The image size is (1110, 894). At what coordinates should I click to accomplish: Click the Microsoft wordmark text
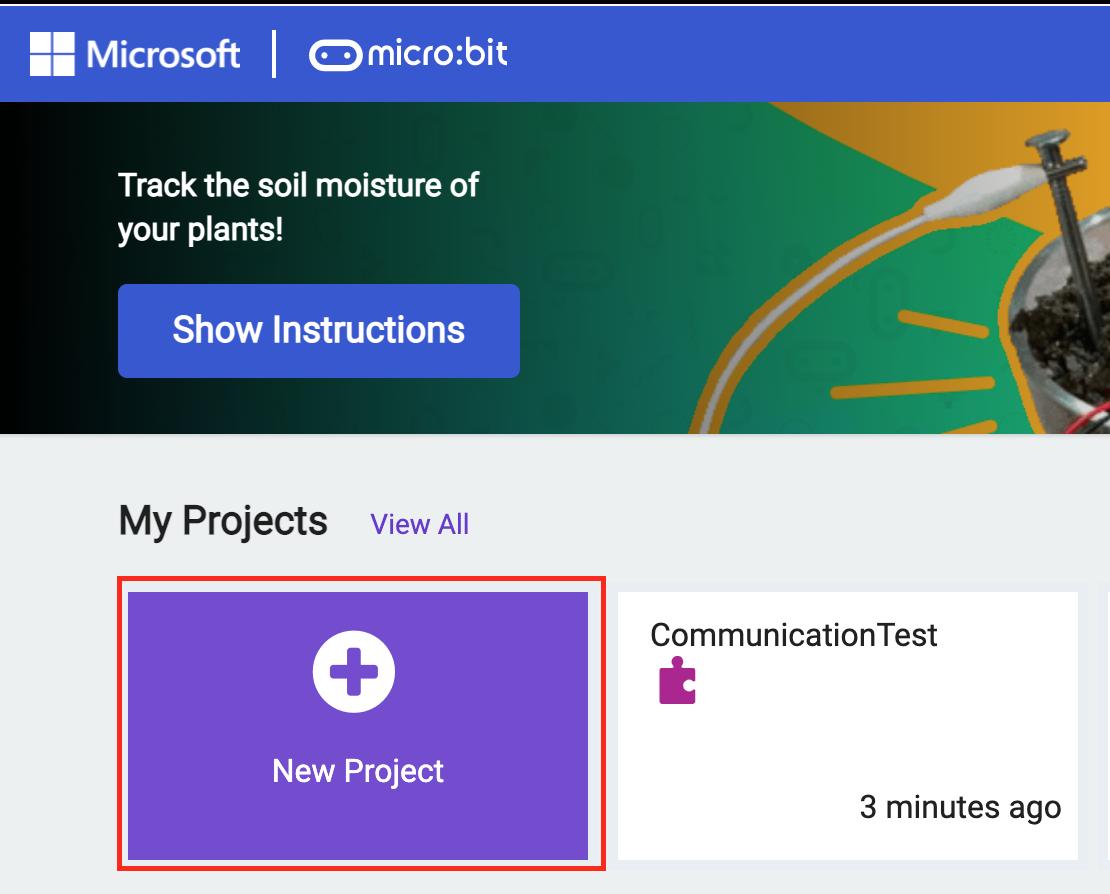tap(164, 54)
